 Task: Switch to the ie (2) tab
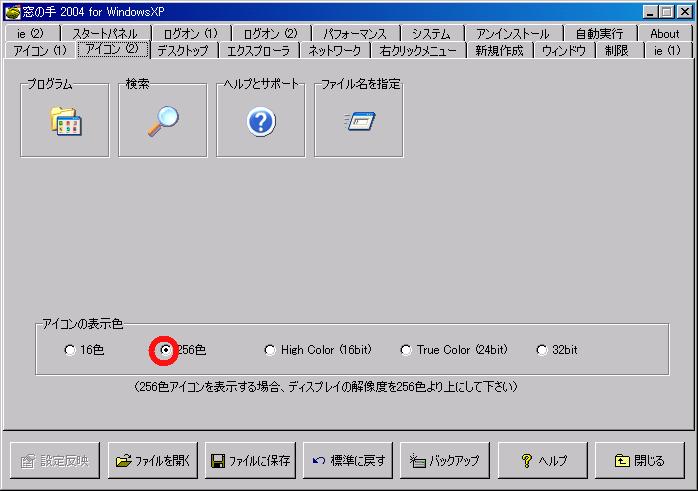pos(30,34)
